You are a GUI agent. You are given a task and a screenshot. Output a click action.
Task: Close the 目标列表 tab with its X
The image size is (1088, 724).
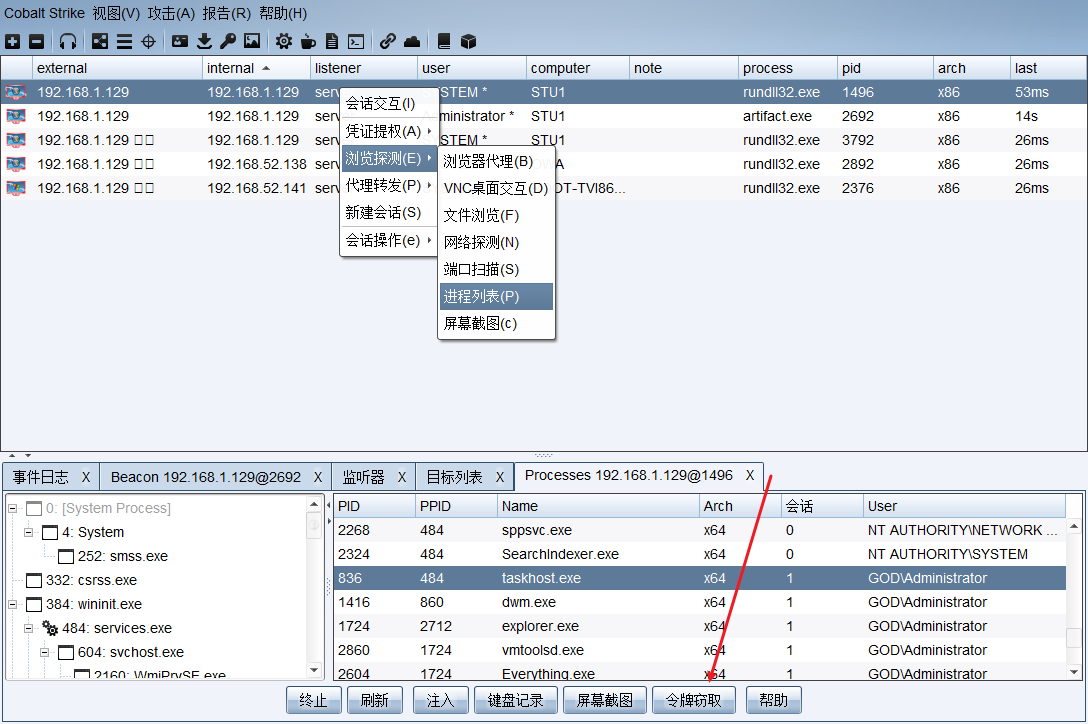[500, 477]
